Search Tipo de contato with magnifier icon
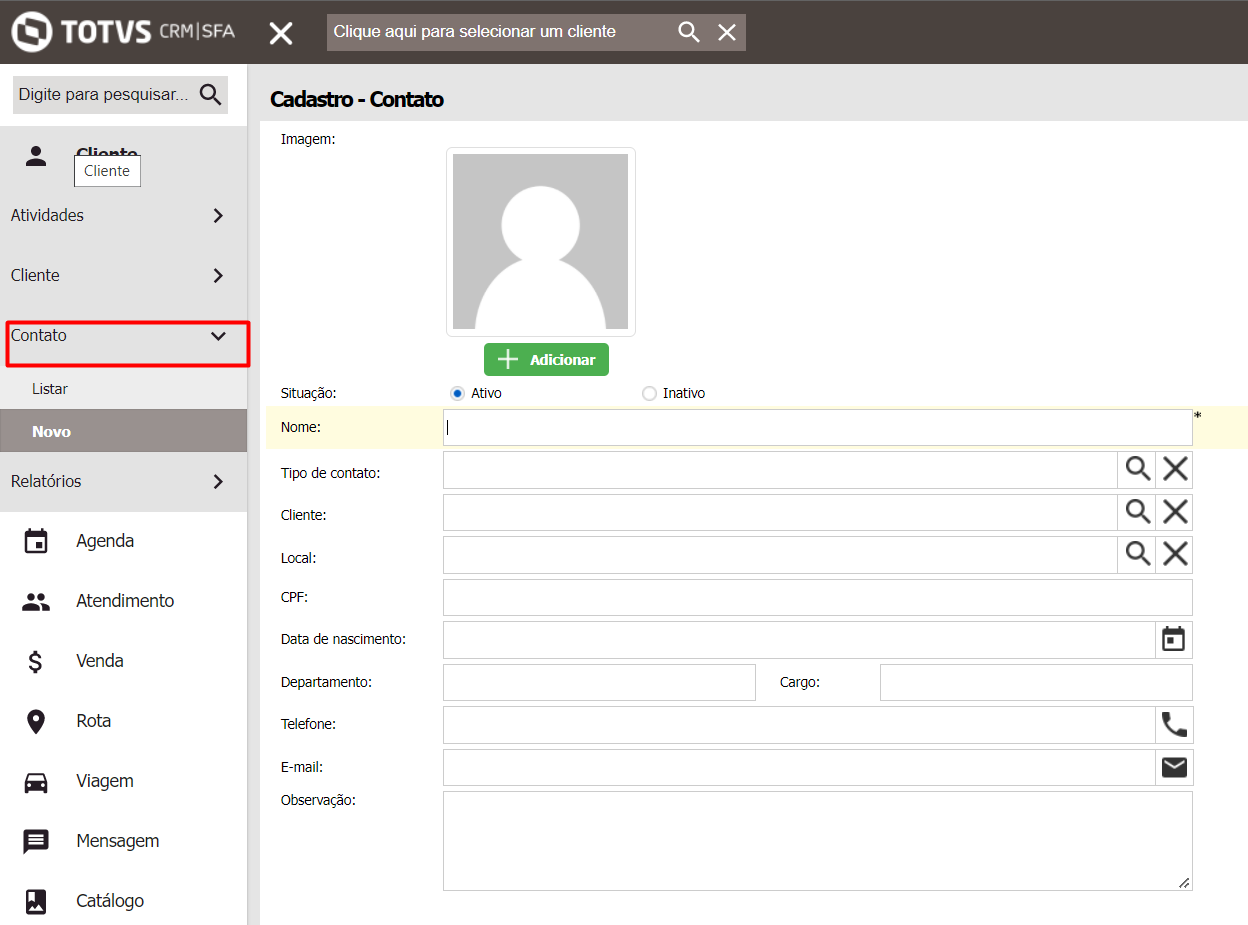Screen dimensions: 1248x925 (1138, 469)
